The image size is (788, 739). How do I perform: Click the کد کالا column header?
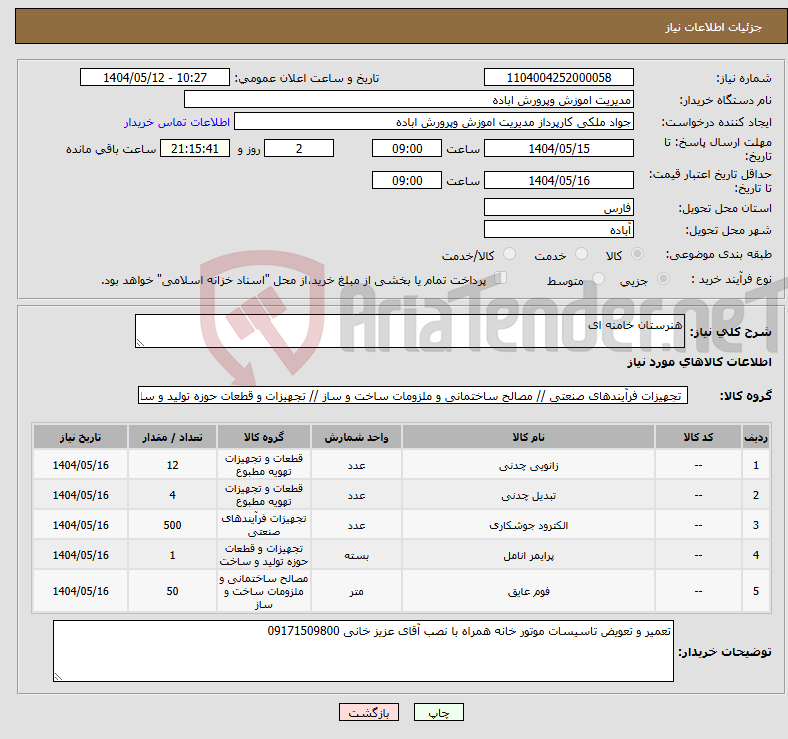(698, 437)
